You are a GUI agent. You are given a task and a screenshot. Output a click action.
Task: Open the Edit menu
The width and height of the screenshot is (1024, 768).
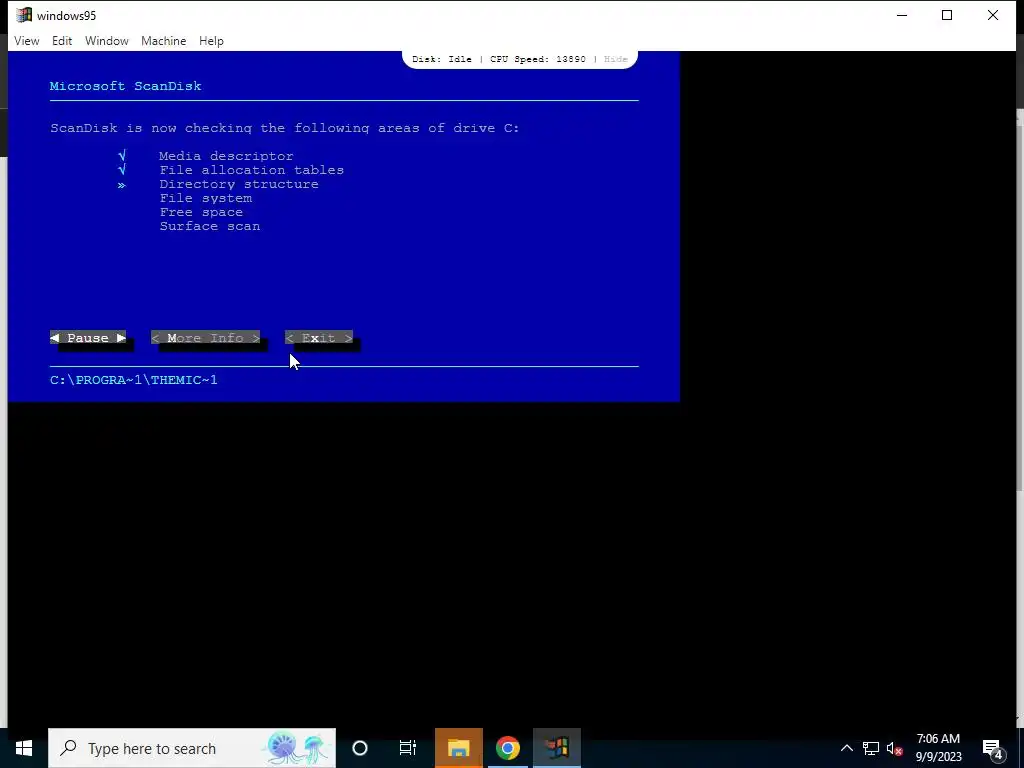point(62,40)
